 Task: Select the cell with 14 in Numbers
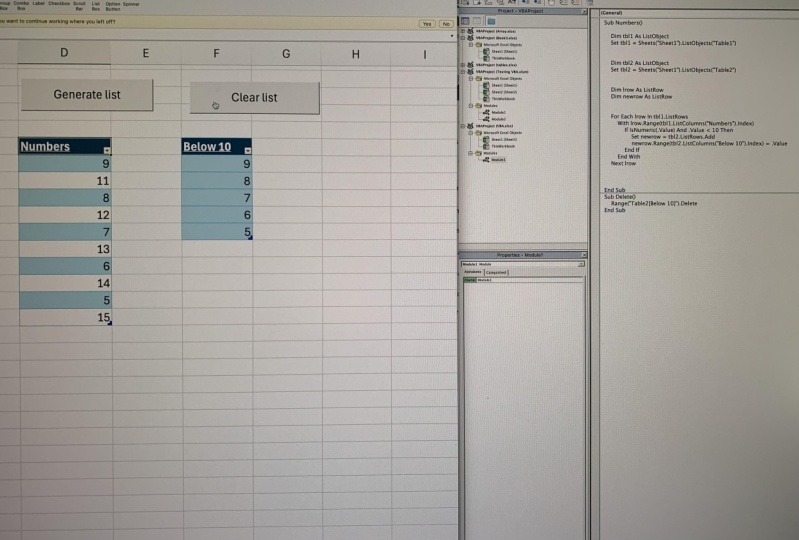[x=65, y=283]
